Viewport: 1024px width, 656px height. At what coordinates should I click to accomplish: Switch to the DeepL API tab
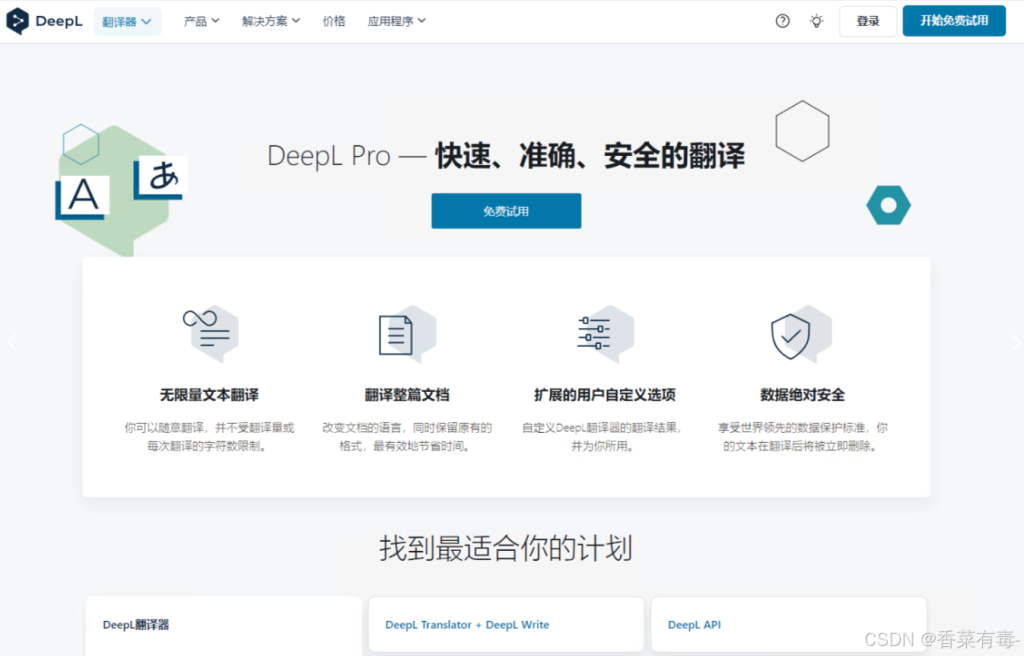tap(789, 624)
